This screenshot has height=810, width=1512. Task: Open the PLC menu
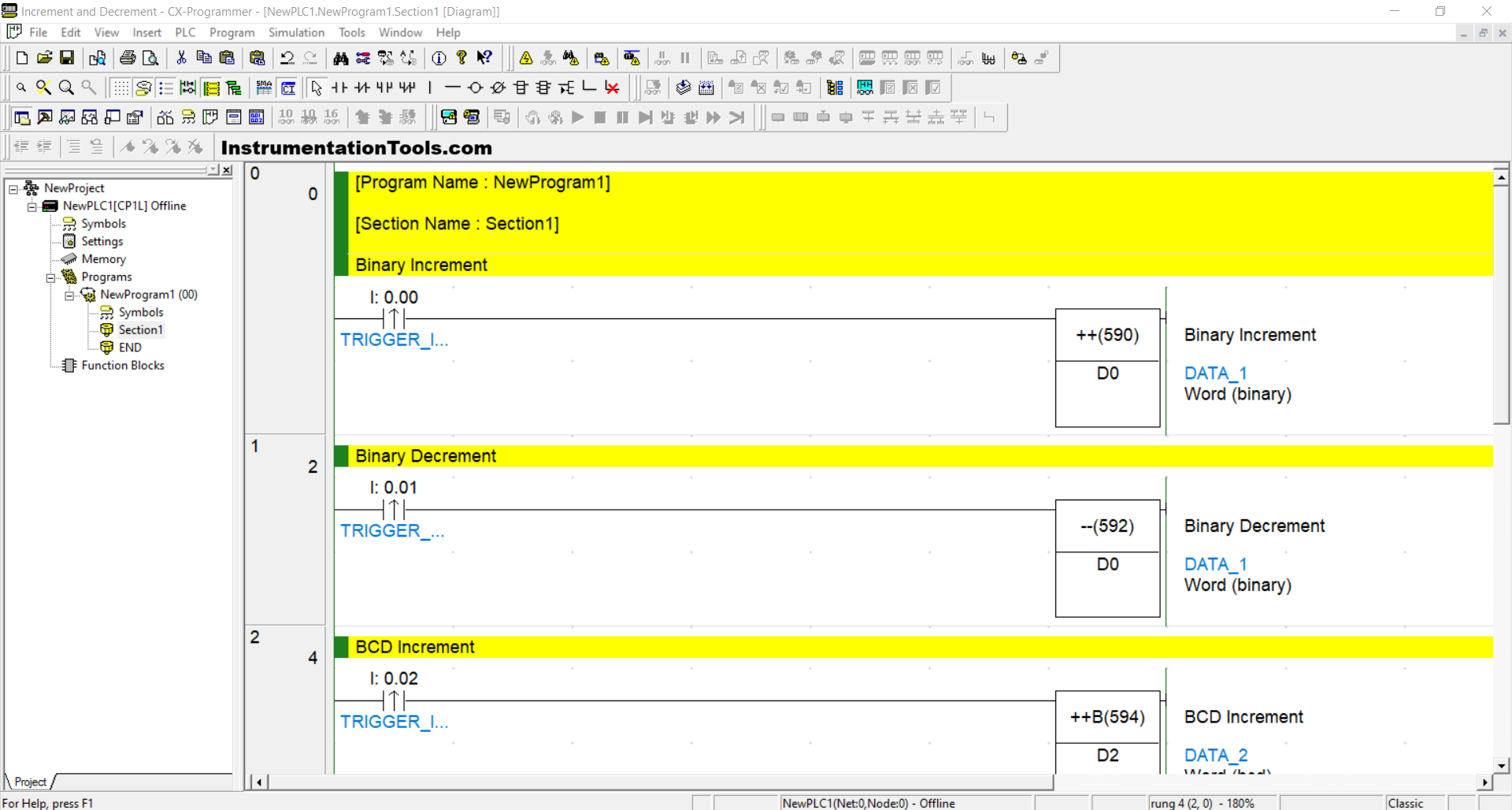pos(185,32)
